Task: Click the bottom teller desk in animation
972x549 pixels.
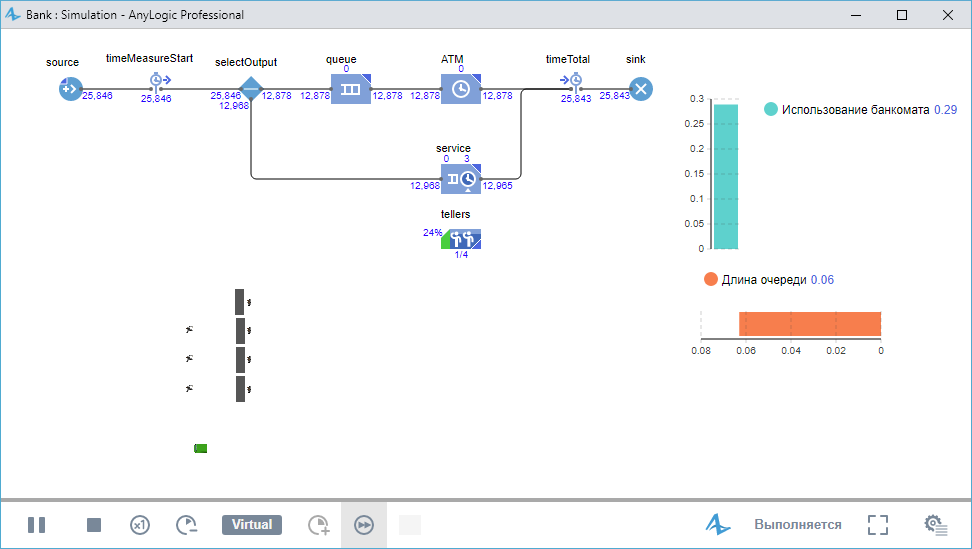Action: [x=240, y=389]
